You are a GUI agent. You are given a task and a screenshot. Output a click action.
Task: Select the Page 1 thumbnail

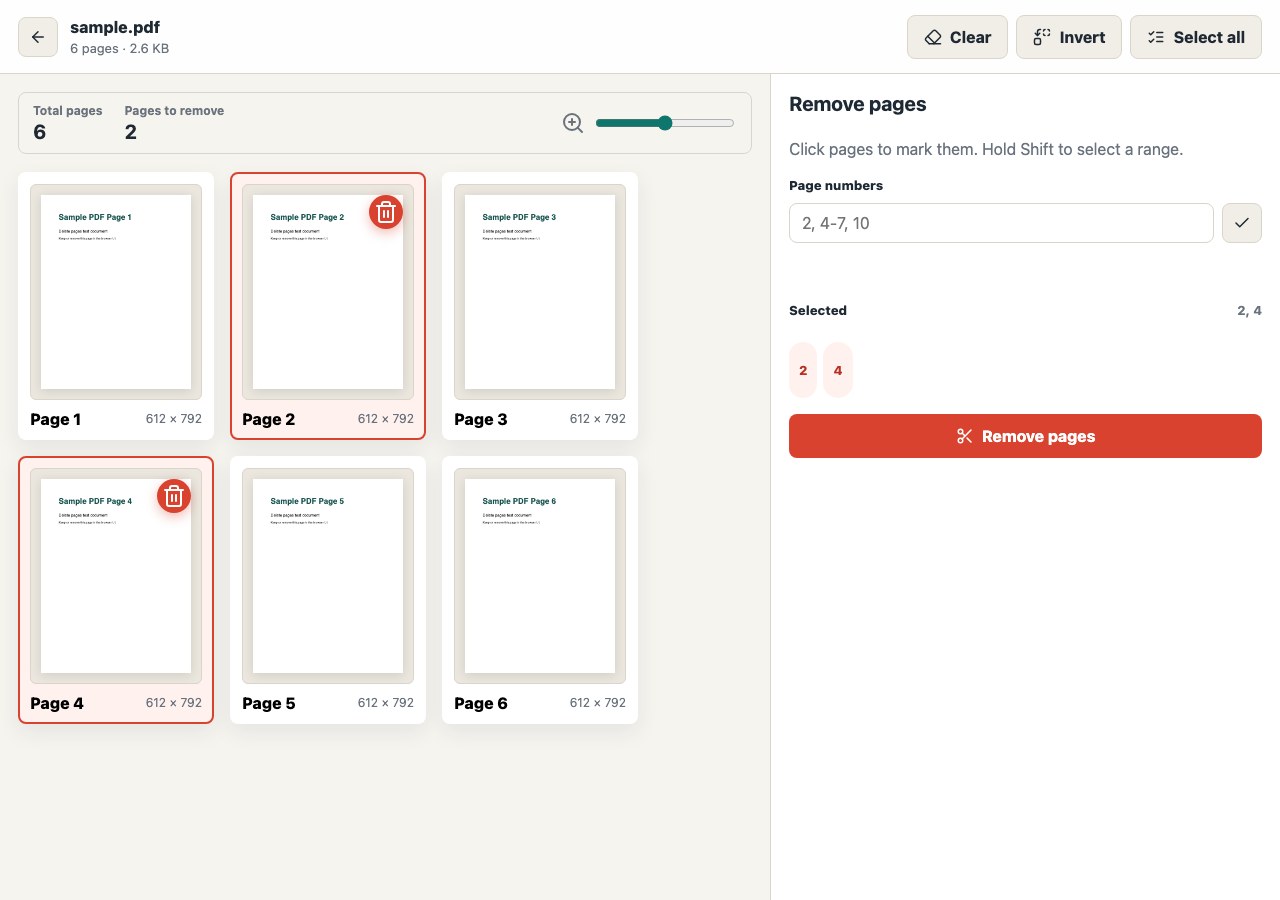pyautogui.click(x=116, y=306)
